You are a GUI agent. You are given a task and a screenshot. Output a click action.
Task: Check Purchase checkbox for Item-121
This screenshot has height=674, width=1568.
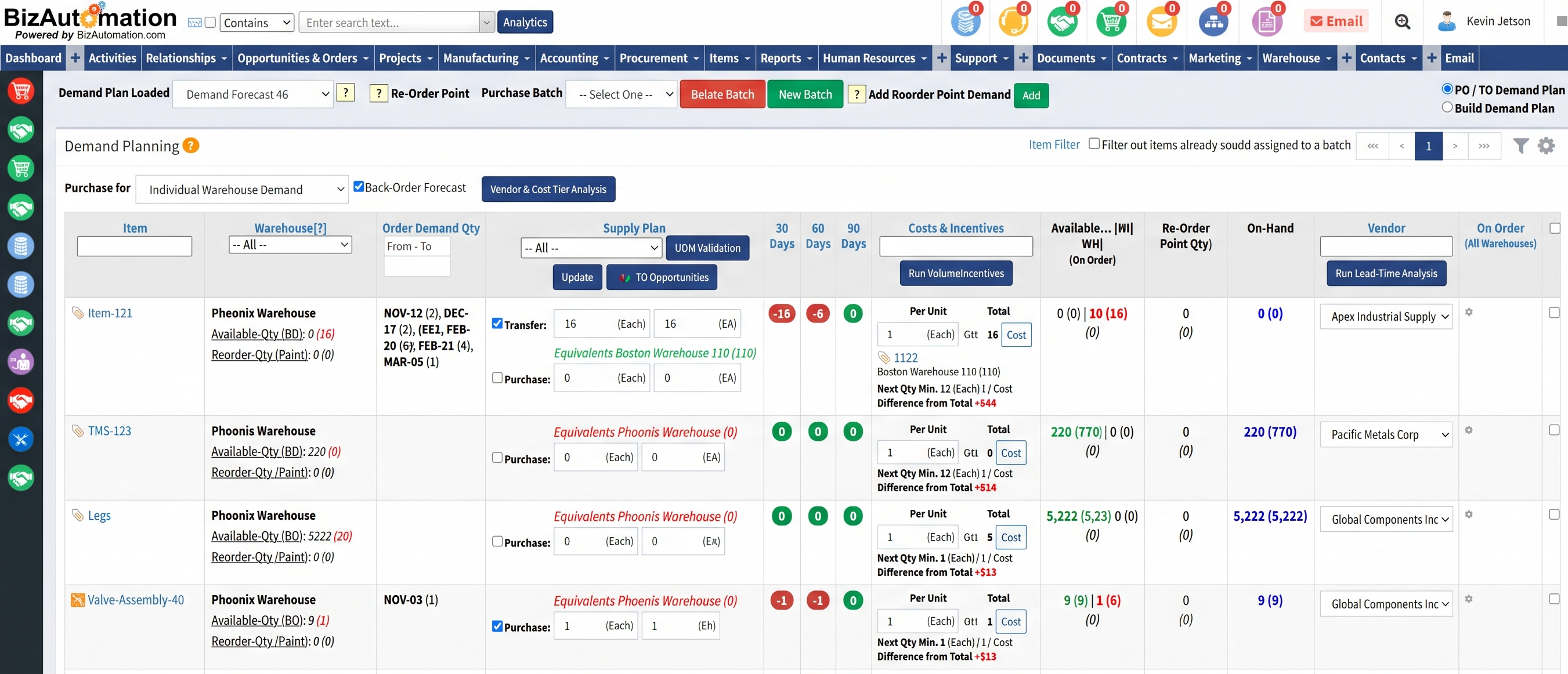(x=497, y=378)
